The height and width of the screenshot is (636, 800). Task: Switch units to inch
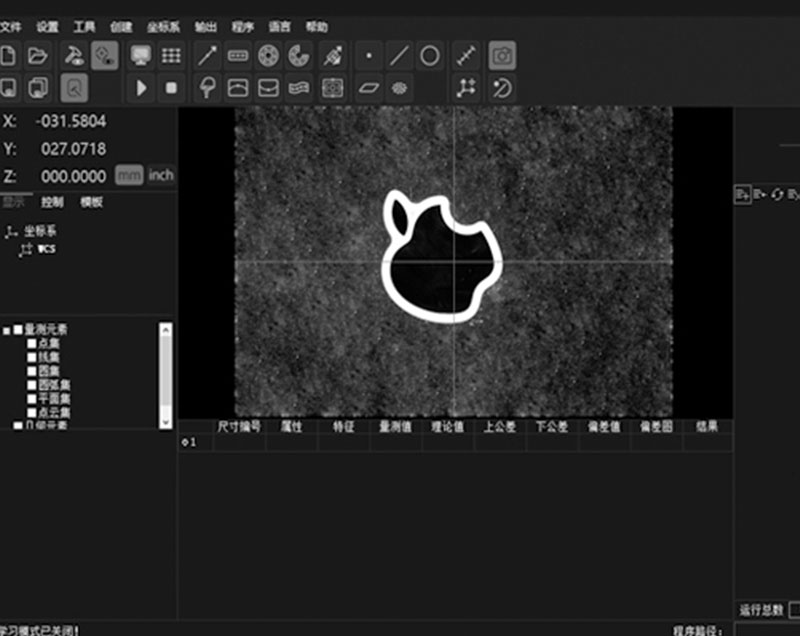(x=161, y=175)
